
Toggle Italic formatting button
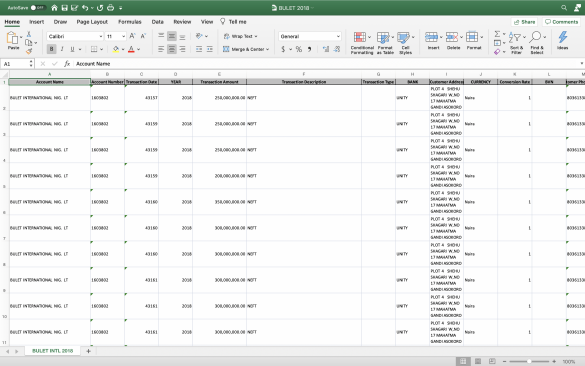coord(62,49)
